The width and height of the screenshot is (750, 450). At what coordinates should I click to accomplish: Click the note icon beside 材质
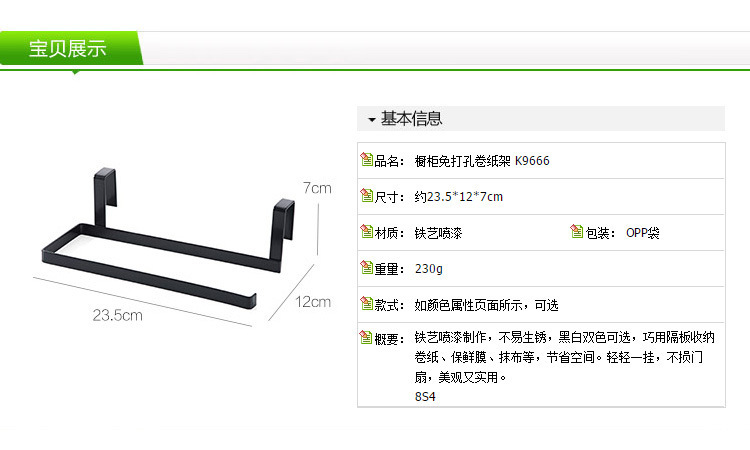(x=366, y=231)
